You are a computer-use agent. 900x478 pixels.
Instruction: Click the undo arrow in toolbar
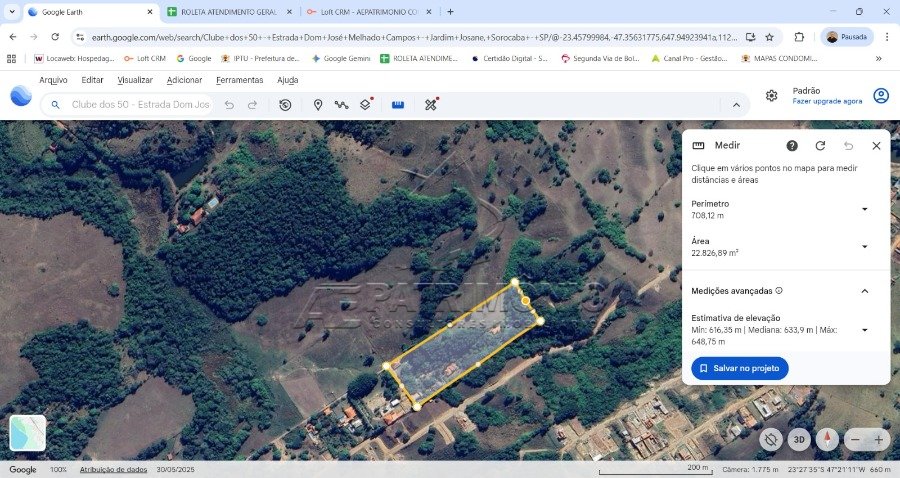[229, 105]
